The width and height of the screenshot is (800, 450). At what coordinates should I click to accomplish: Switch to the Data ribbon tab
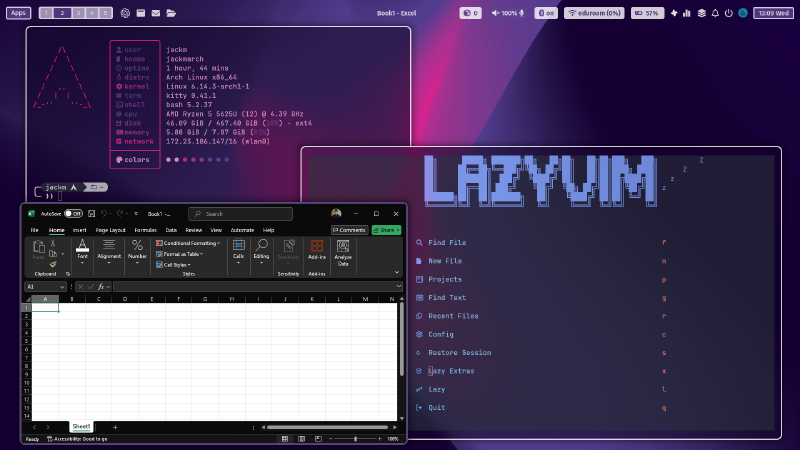(x=171, y=230)
